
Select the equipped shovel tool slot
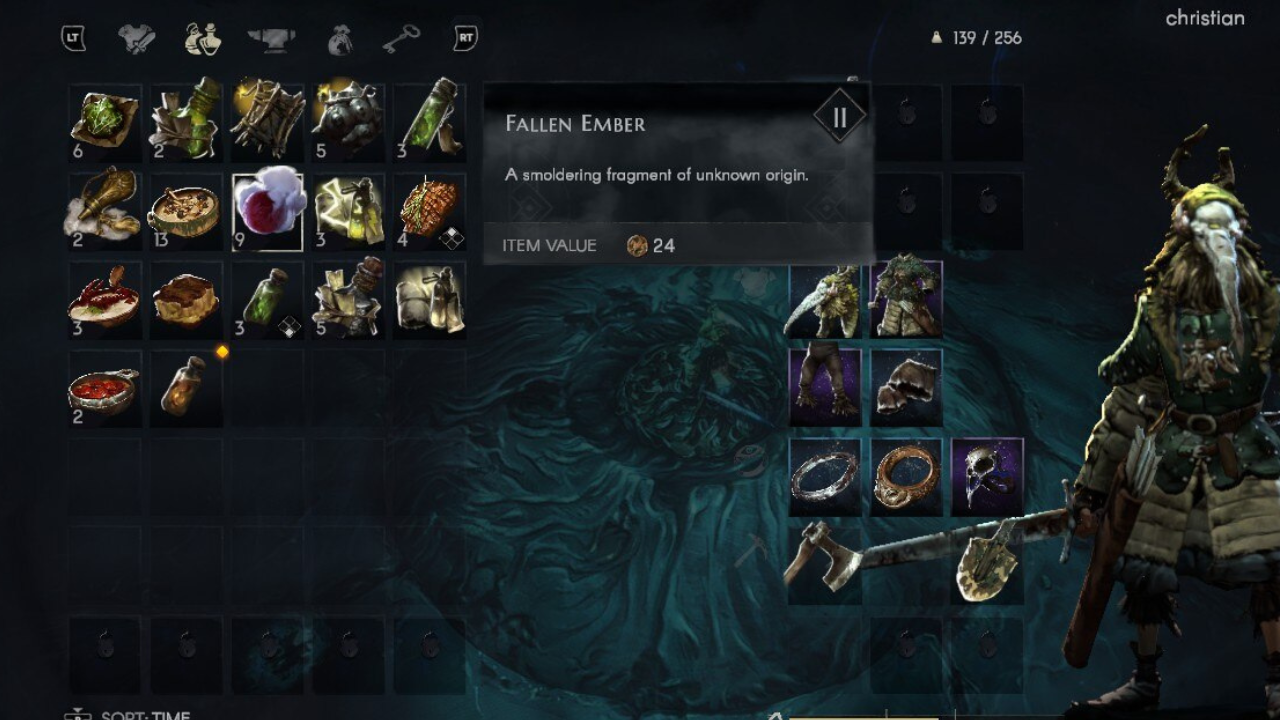987,565
